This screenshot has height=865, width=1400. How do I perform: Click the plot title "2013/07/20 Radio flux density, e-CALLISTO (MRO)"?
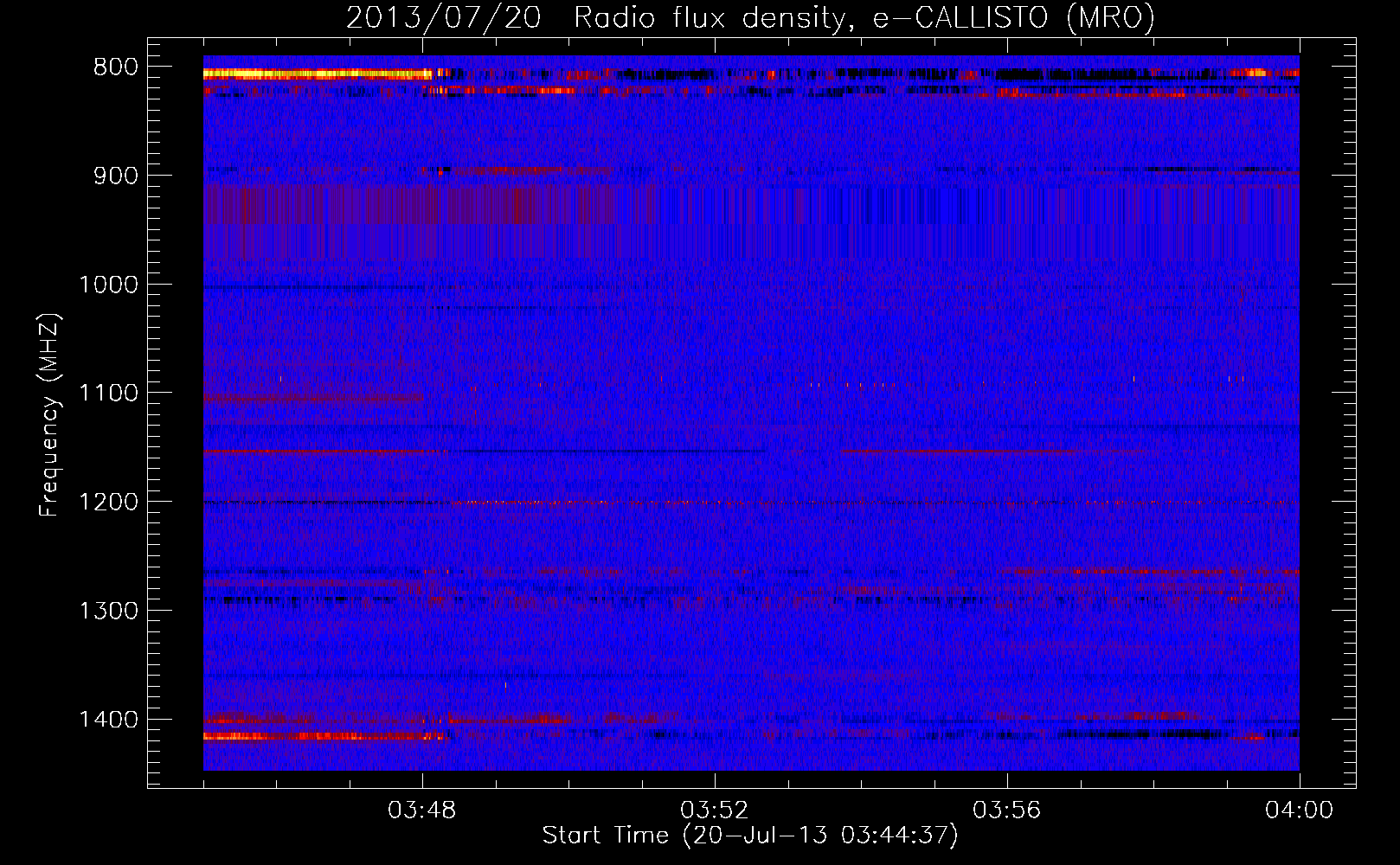coord(750,17)
